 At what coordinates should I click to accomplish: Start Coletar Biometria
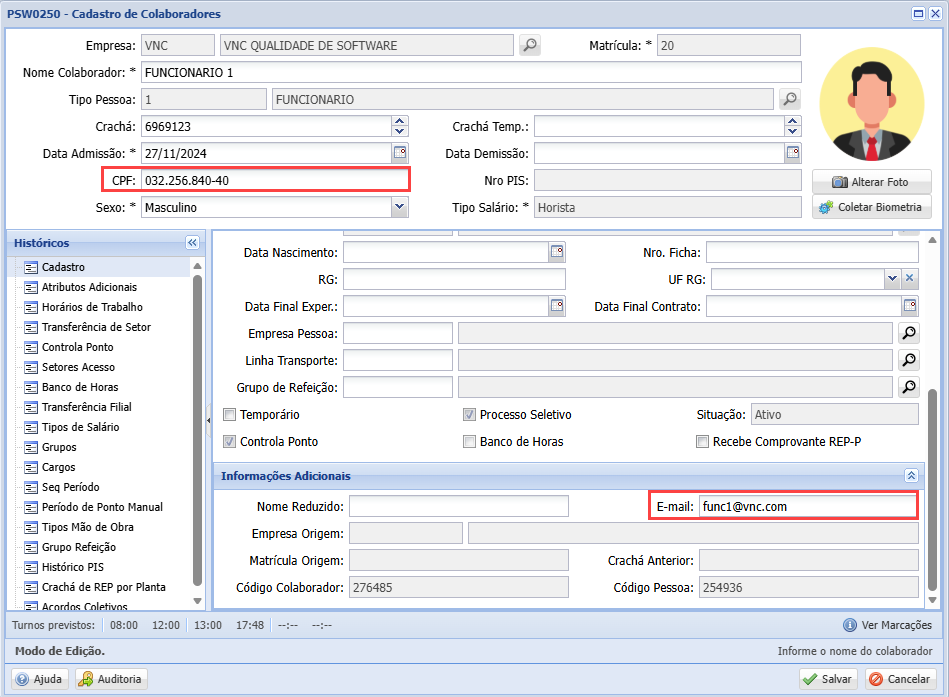(872, 207)
